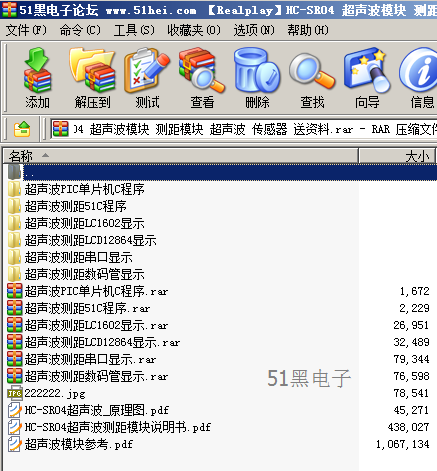Open the 收藏夹(O) menu
Image resolution: width=437 pixels, height=471 pixels.
click(194, 30)
